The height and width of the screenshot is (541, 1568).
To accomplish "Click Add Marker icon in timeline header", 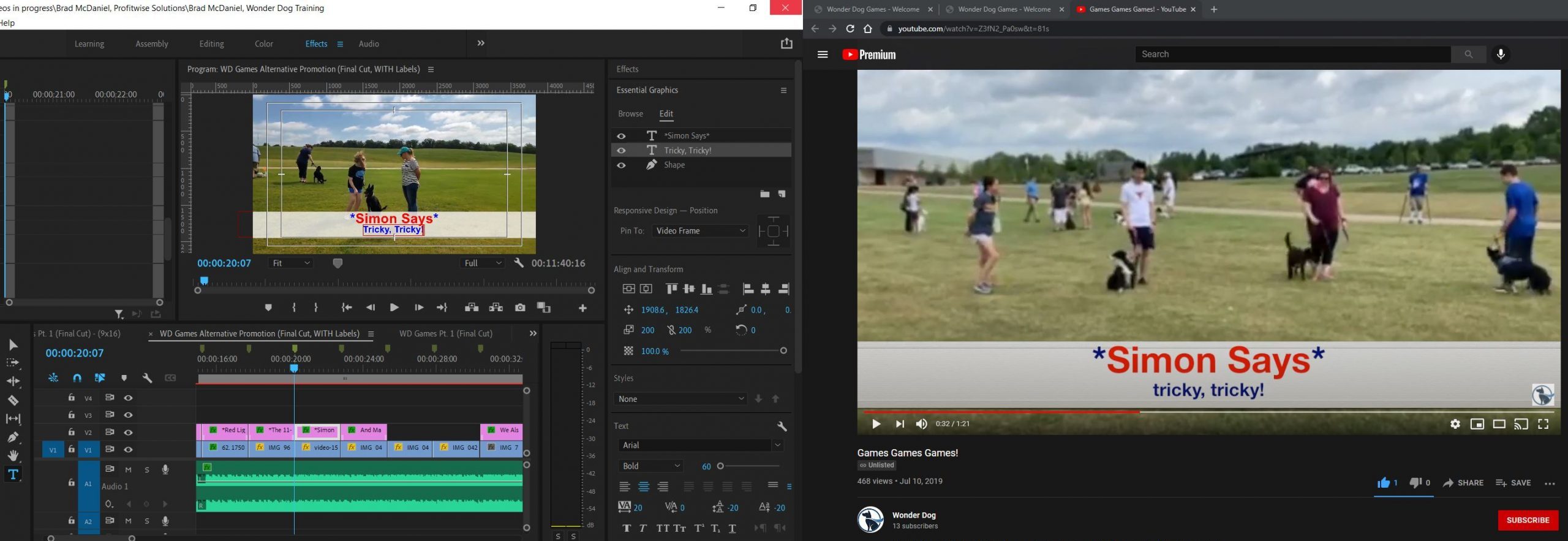I will point(124,378).
